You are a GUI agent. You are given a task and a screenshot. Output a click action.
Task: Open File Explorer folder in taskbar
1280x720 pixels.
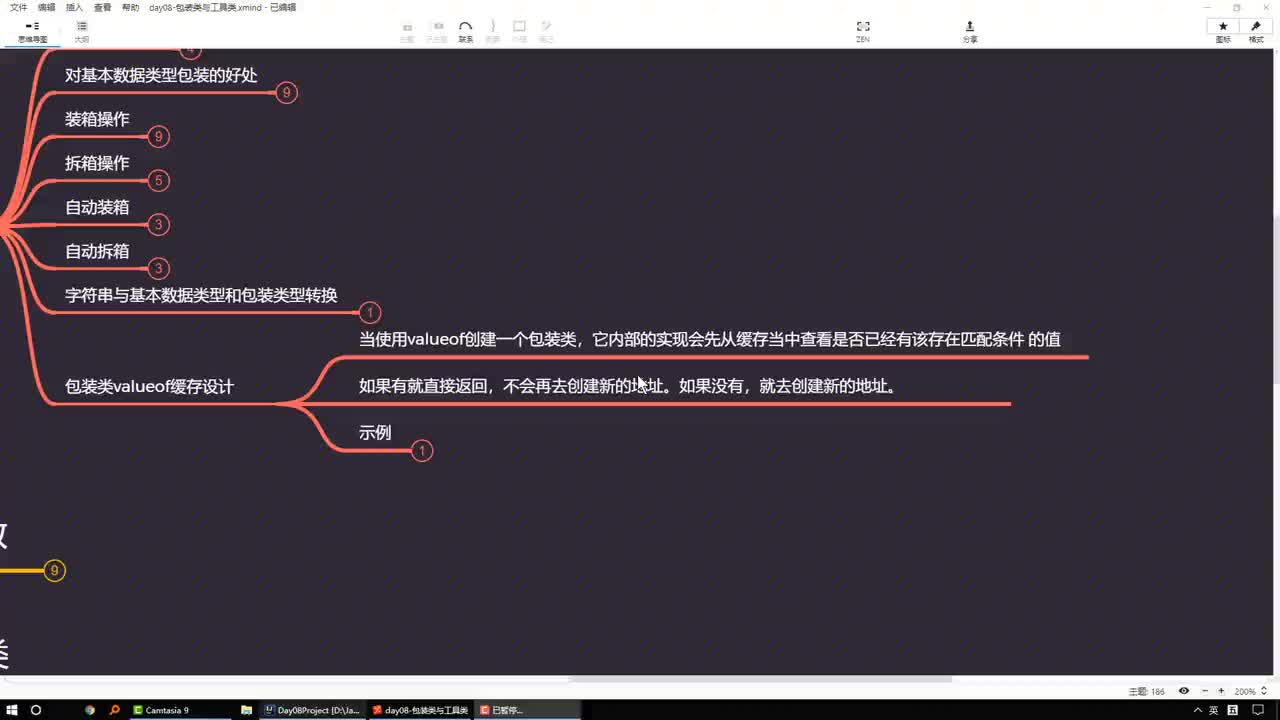(x=246, y=710)
